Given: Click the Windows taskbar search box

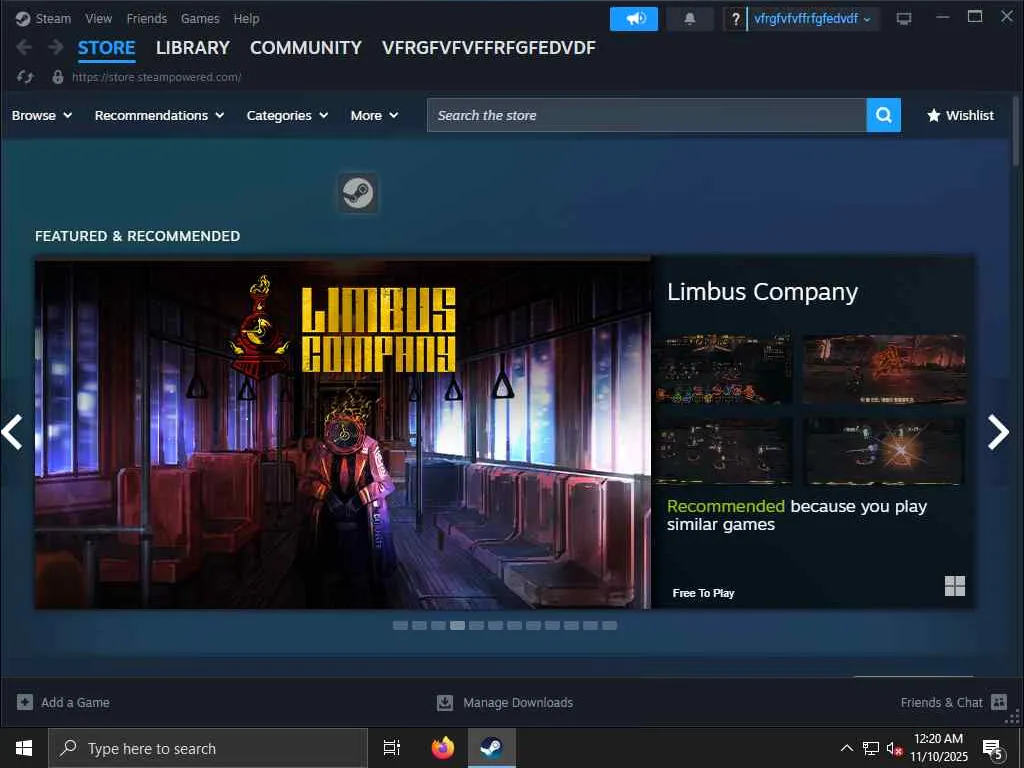Looking at the screenshot, I should click(x=208, y=748).
